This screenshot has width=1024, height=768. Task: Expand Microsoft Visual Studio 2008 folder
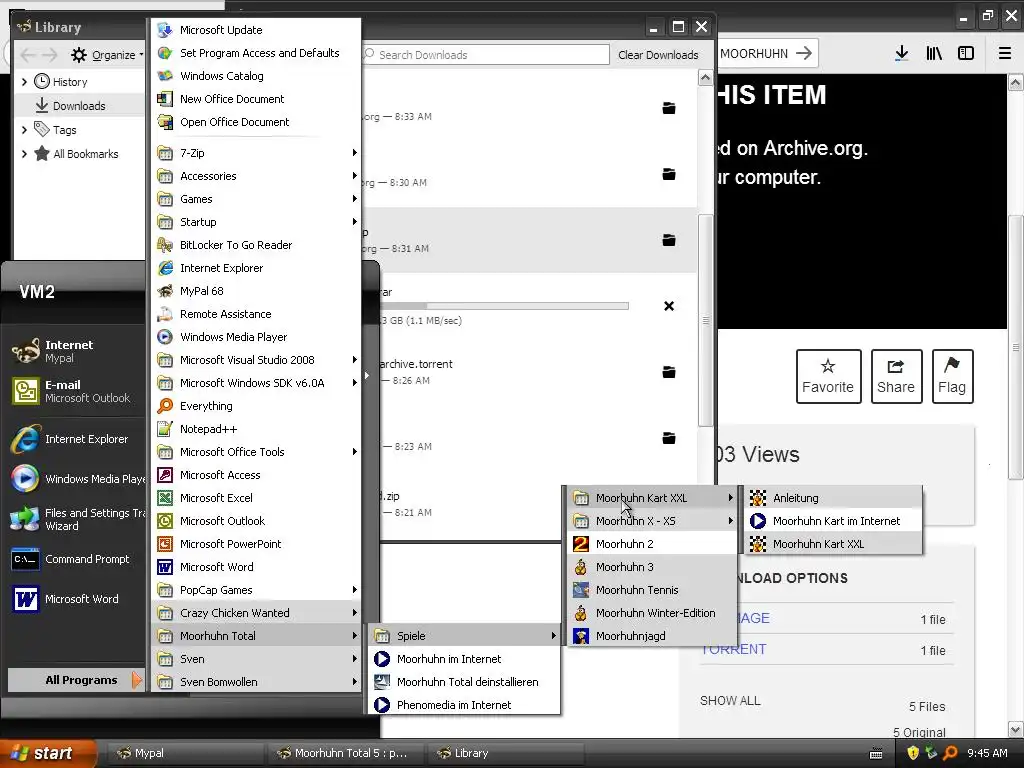coord(256,360)
